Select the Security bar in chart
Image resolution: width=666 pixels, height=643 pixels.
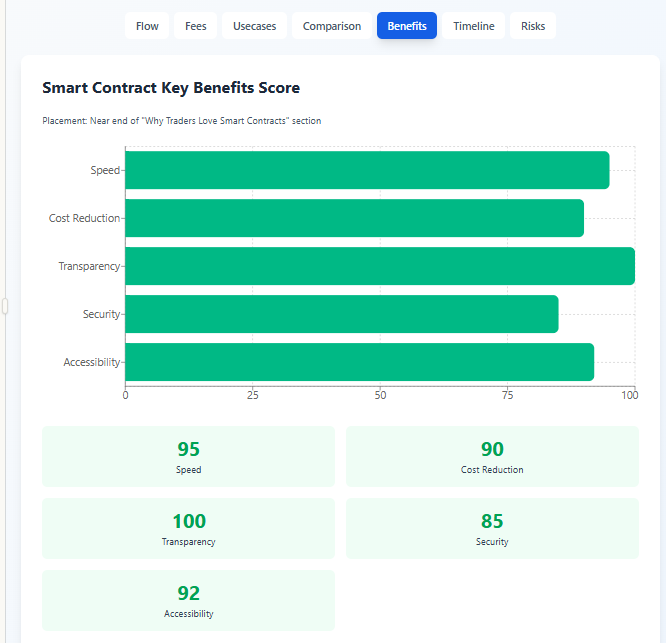341,314
